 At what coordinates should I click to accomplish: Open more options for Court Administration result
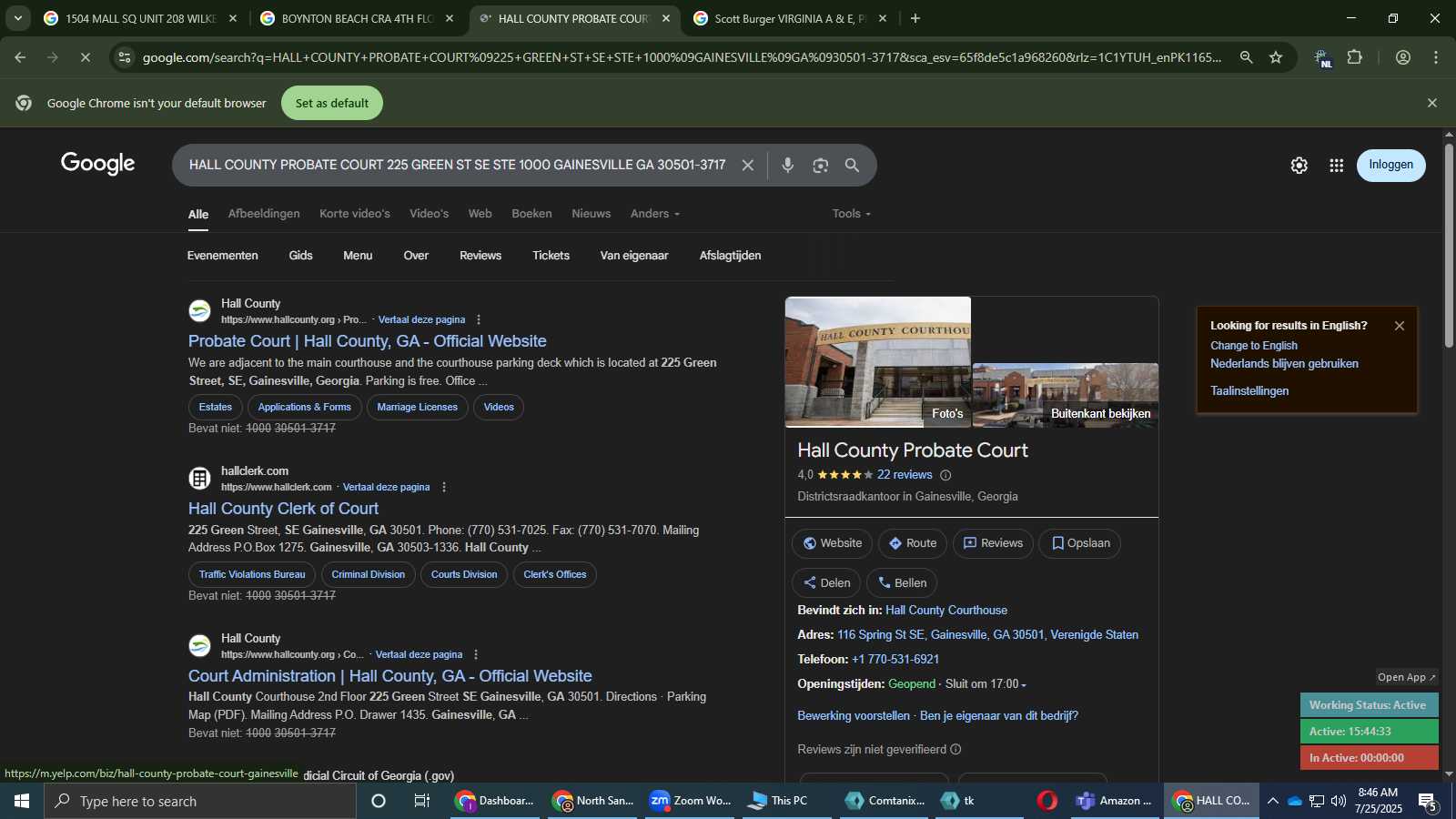tap(476, 654)
